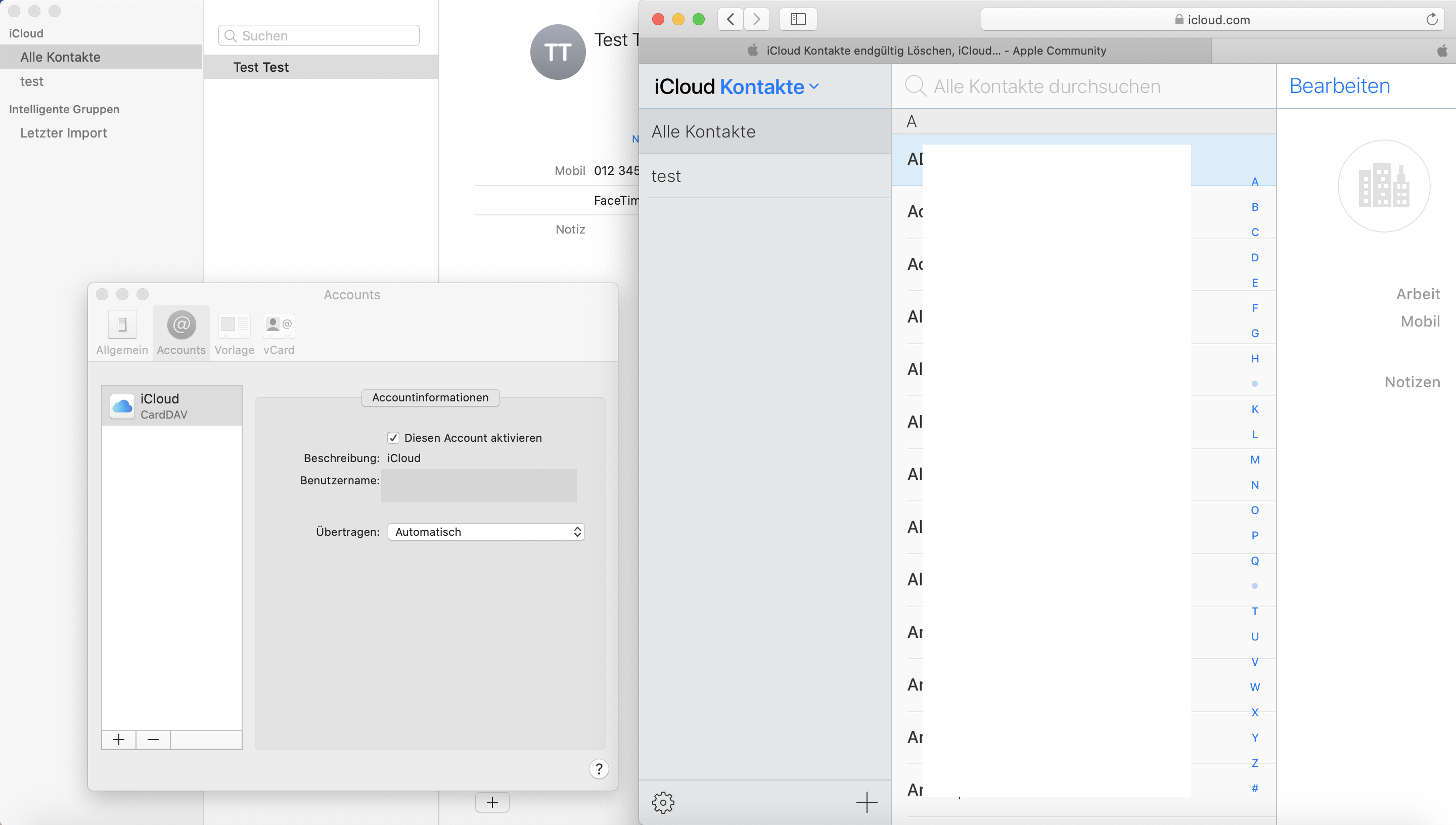Select Accountinformationen tab
Screen dimensions: 1456x825
click(x=430, y=398)
